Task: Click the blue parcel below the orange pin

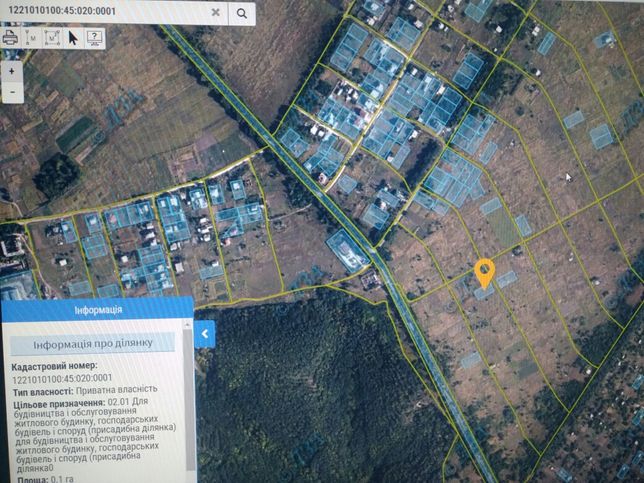Action: [x=485, y=292]
